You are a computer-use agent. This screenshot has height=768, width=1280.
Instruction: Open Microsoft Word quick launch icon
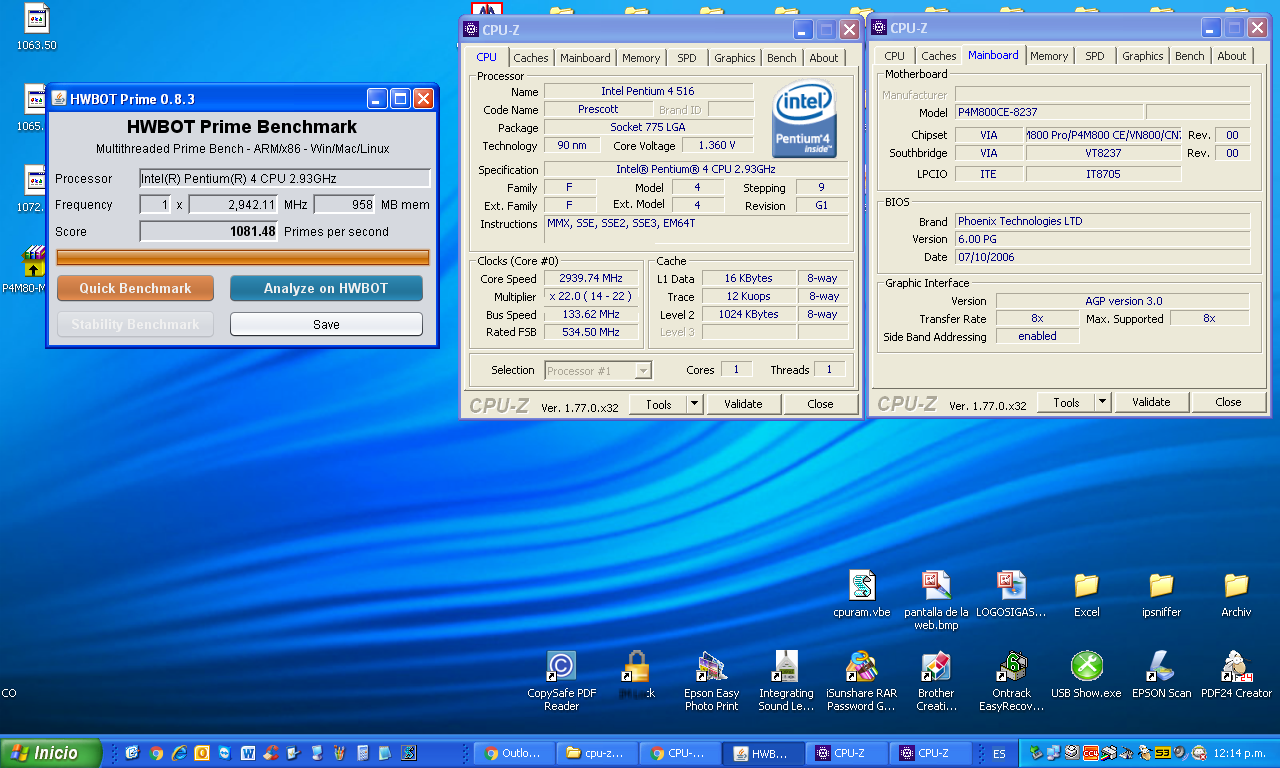248,753
